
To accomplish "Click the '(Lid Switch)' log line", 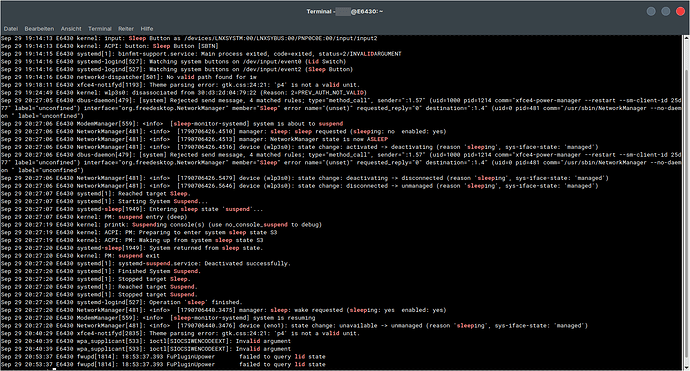I will point(173,62).
